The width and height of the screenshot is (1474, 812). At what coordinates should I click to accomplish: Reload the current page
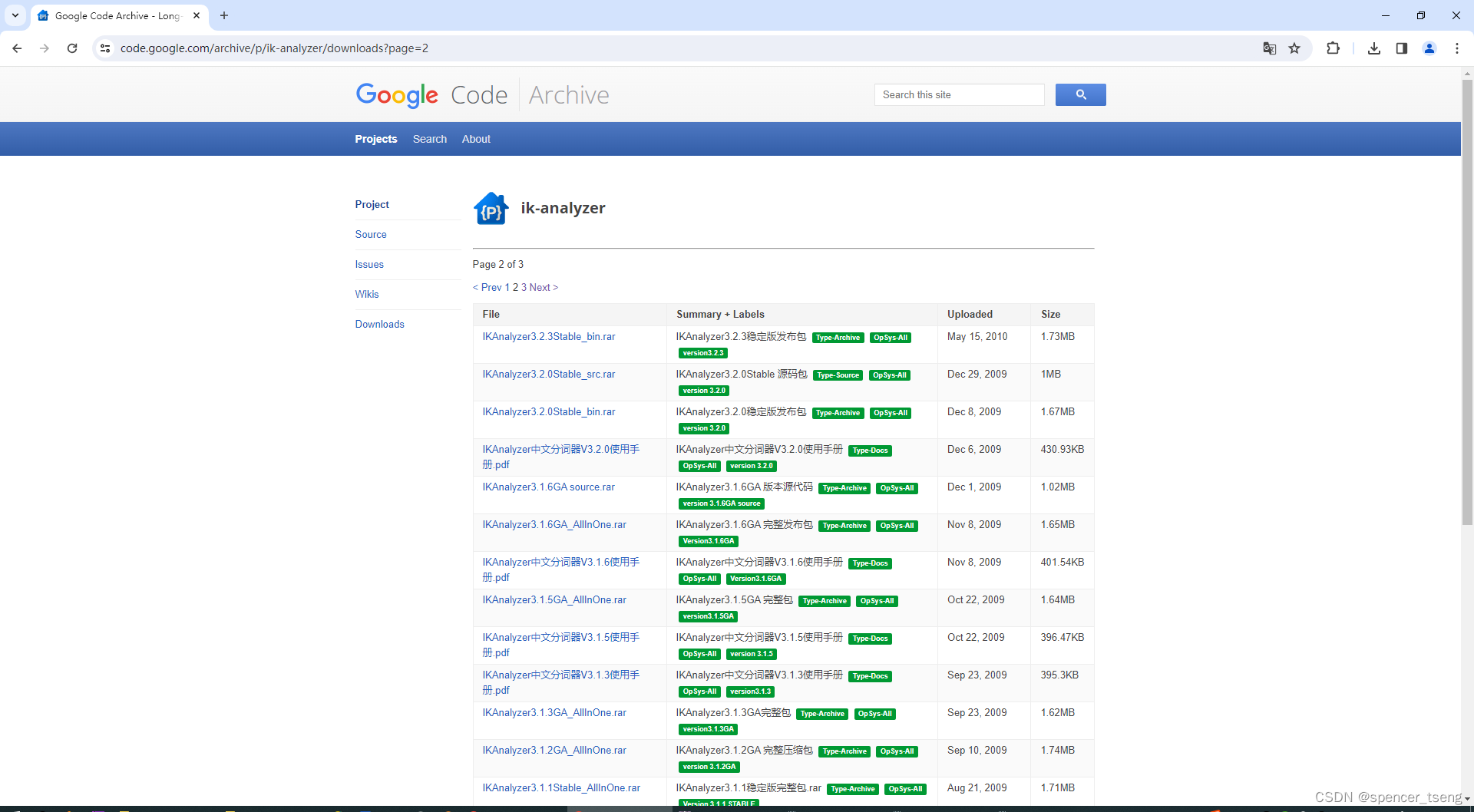(x=71, y=48)
